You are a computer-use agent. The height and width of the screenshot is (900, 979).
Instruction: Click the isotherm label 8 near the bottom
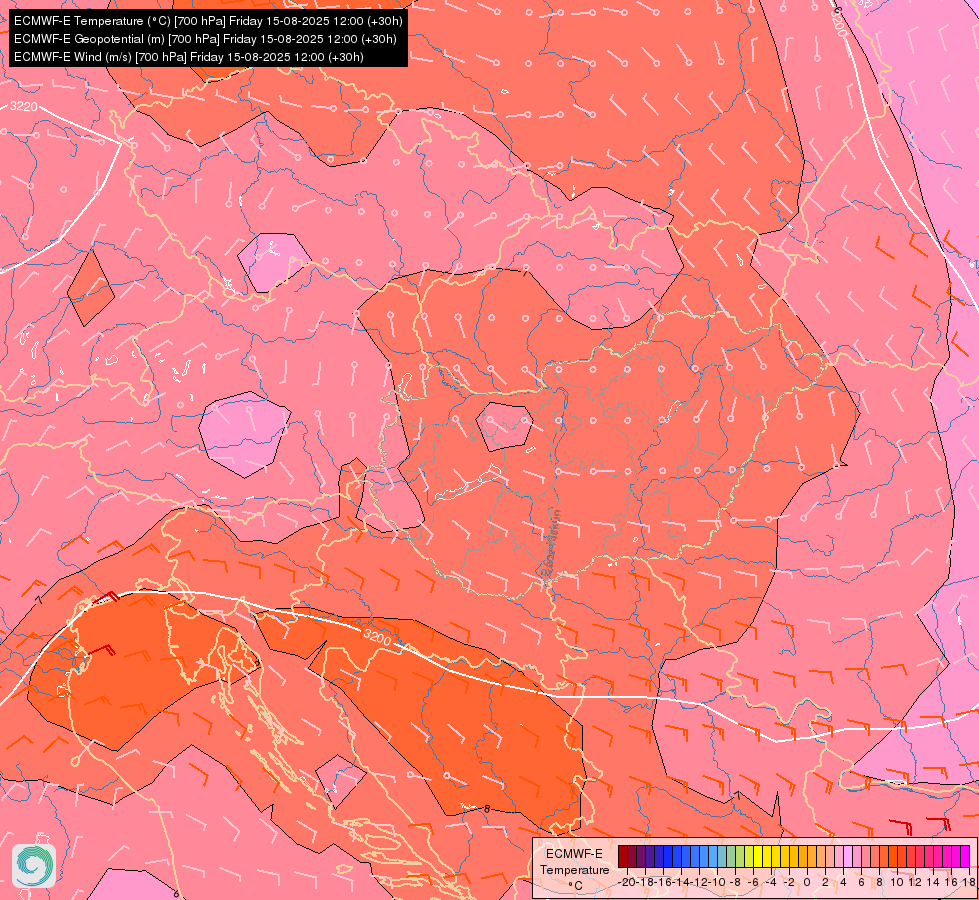487,809
